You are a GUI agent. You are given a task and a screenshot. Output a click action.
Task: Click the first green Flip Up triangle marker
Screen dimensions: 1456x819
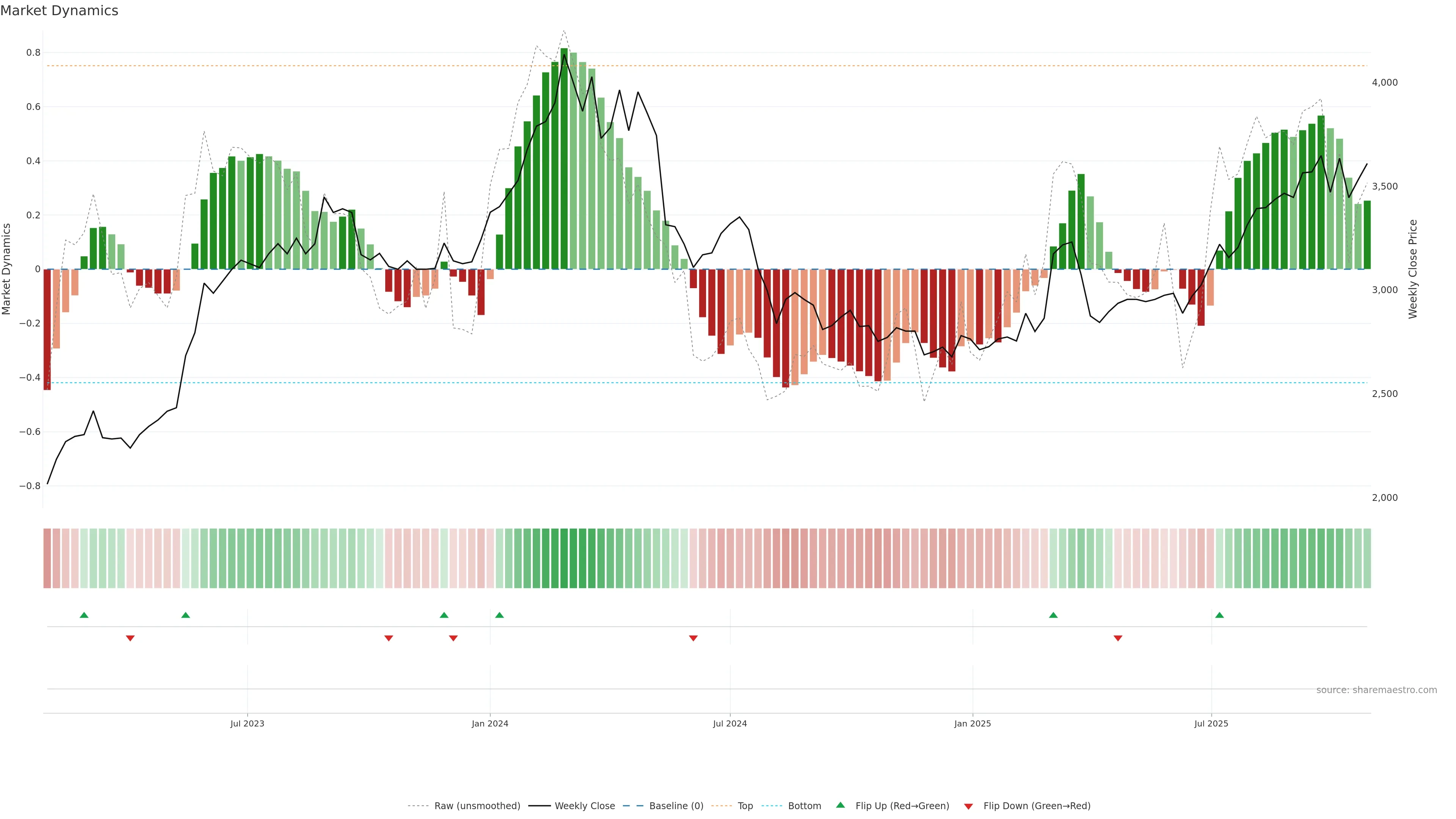(84, 615)
